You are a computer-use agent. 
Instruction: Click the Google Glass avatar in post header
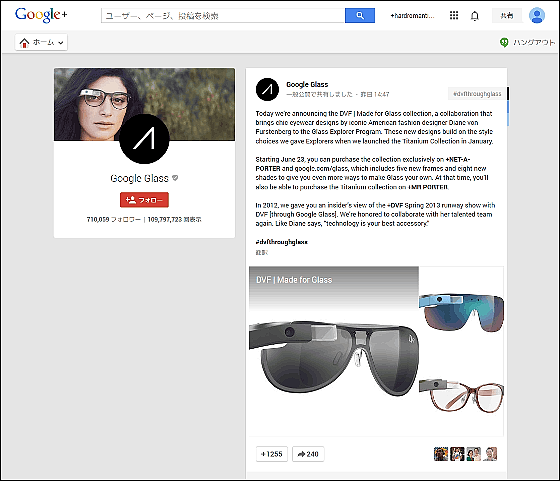tap(267, 89)
